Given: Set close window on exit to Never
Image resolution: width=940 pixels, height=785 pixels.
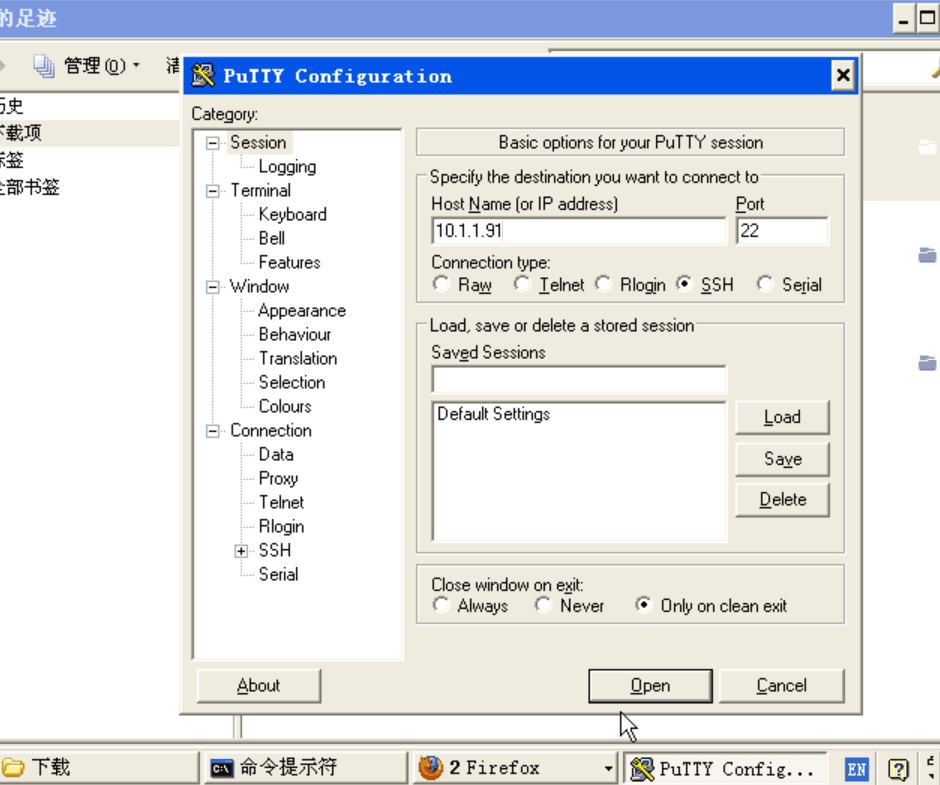Looking at the screenshot, I should pyautogui.click(x=544, y=604).
